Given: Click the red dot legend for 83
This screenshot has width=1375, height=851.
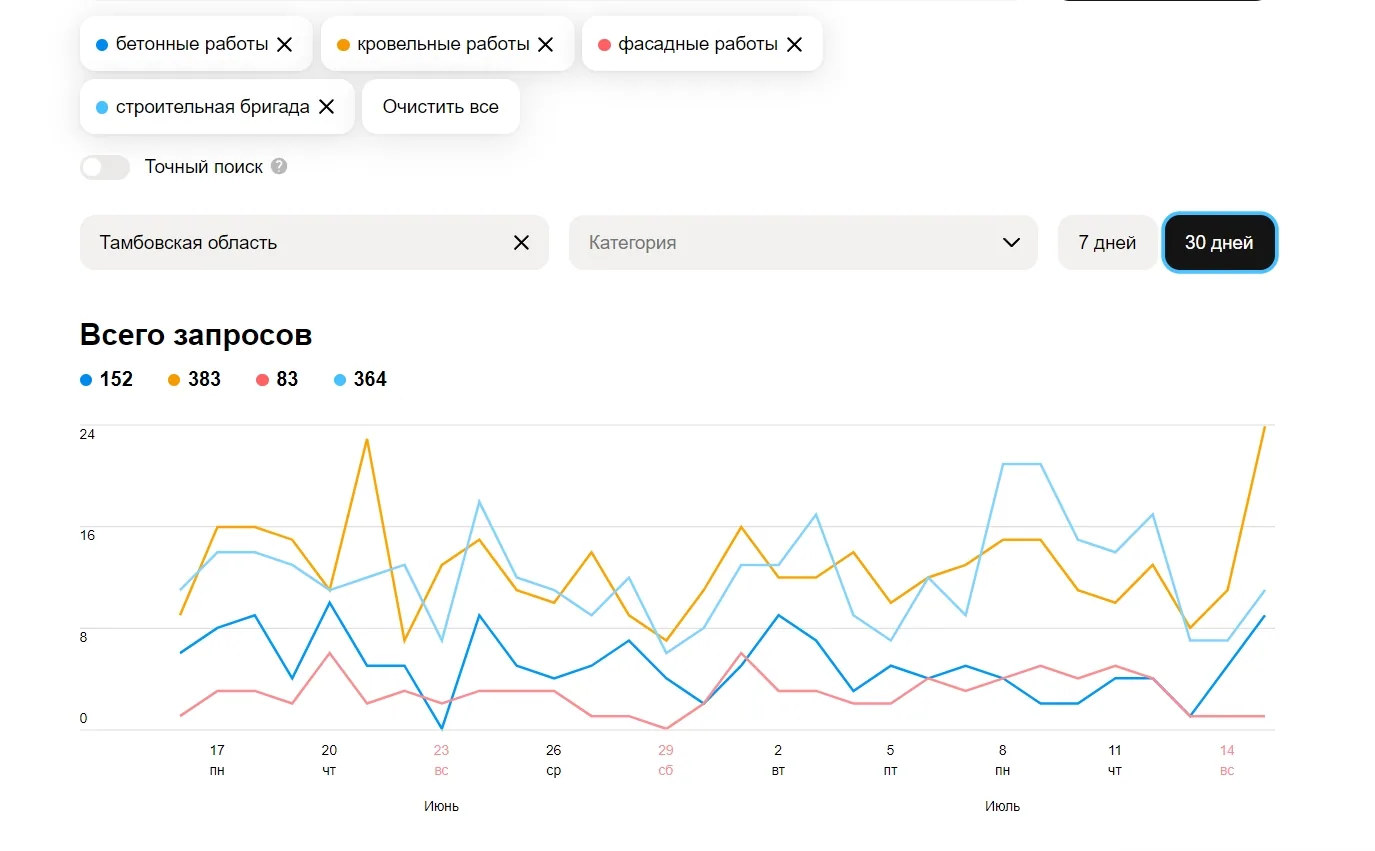Looking at the screenshot, I should [x=262, y=380].
